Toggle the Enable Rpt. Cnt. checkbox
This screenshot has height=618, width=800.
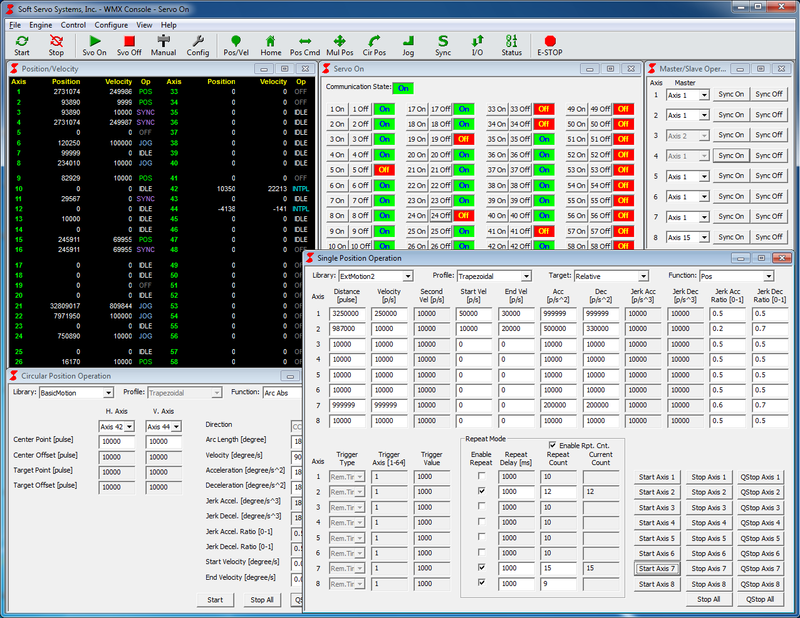[553, 445]
